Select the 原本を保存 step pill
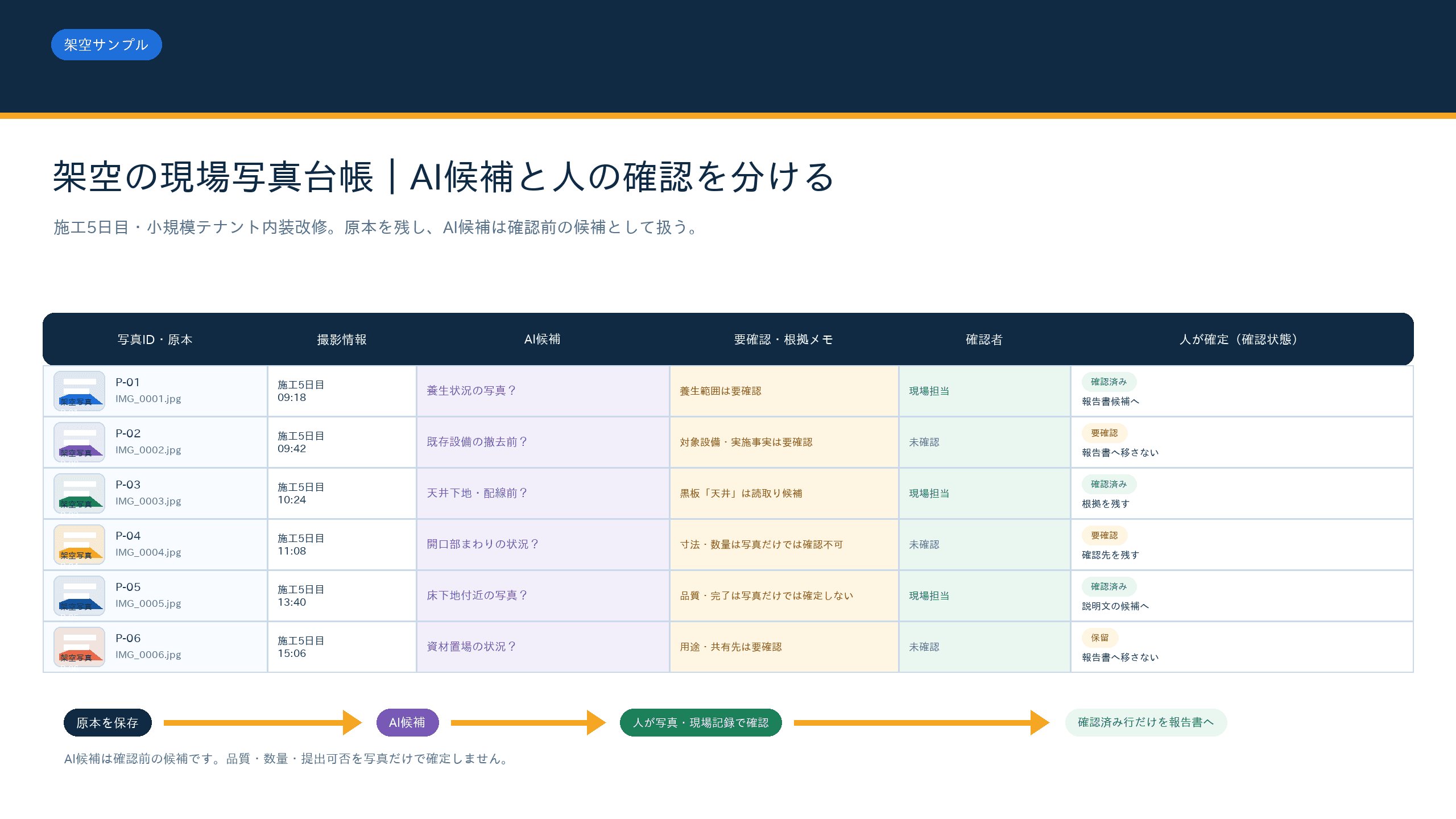Viewport: 1456px width, 819px height. (107, 722)
